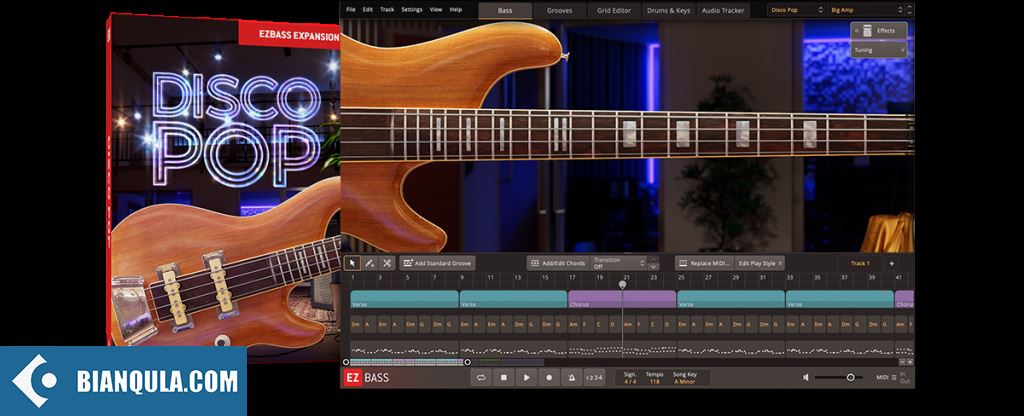1024x416 pixels.
Task: Click the left handle of timeline overview
Action: 346,362
